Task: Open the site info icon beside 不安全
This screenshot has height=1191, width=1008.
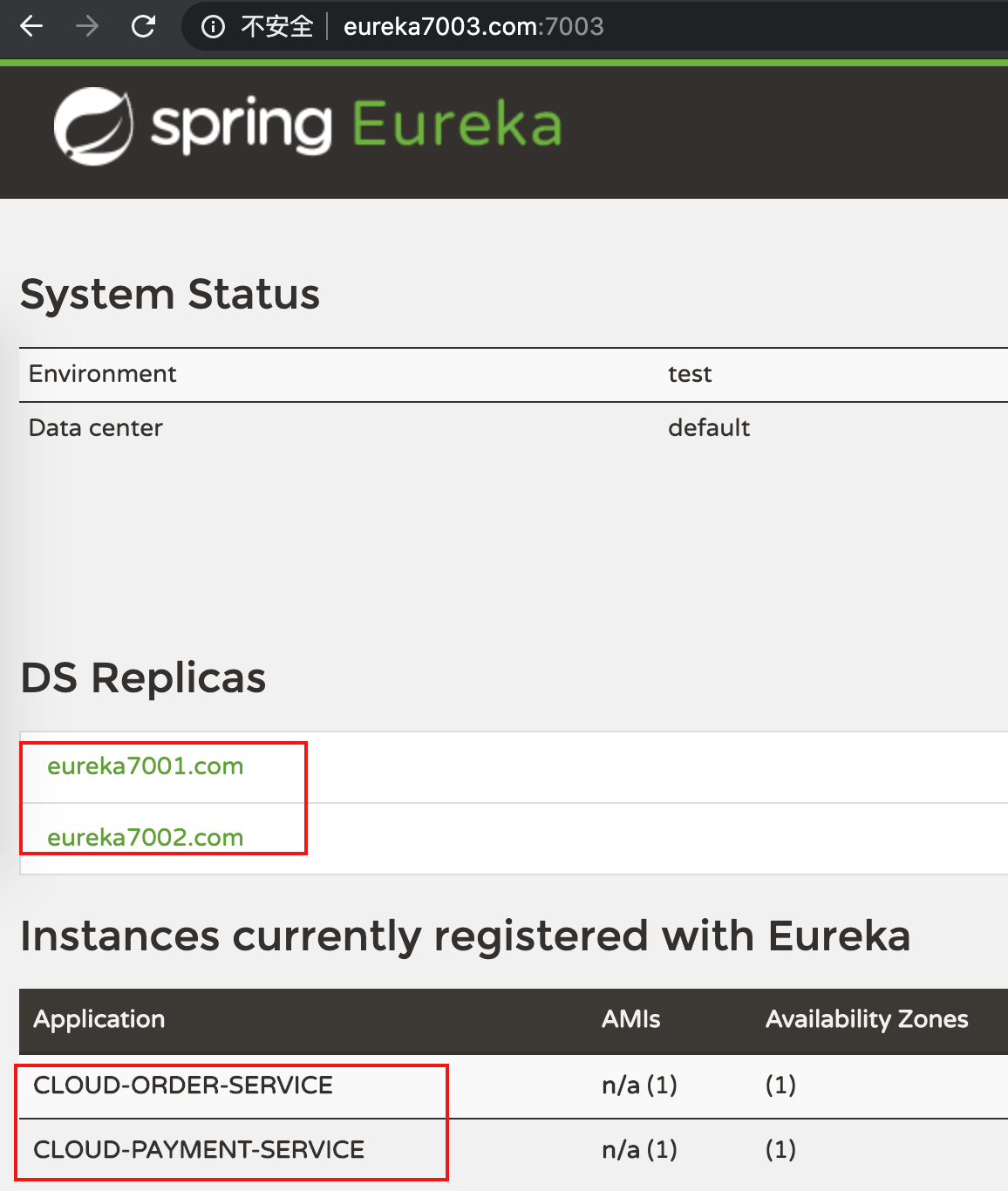Action: click(213, 27)
